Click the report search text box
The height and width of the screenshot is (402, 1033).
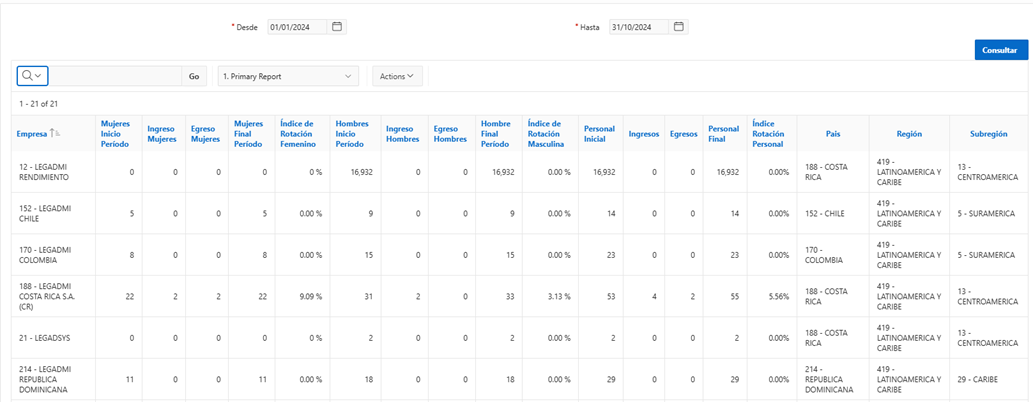(115, 76)
